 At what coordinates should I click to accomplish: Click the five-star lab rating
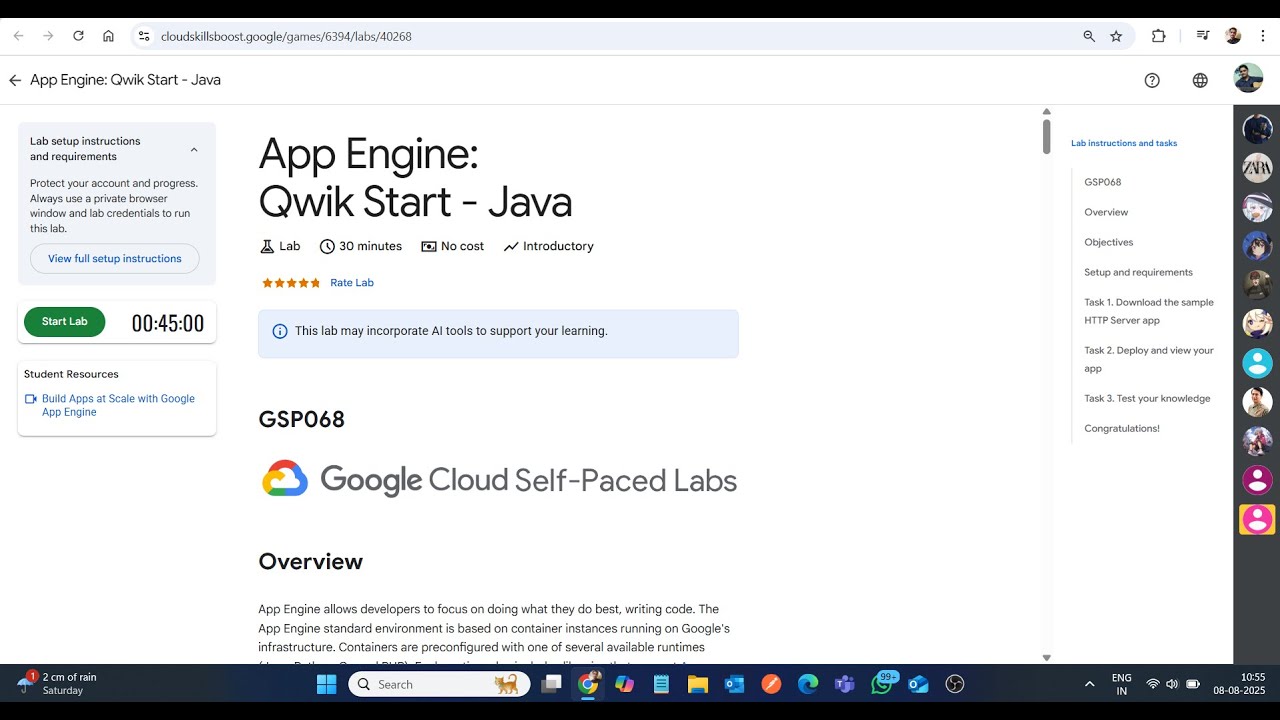pyautogui.click(x=291, y=283)
